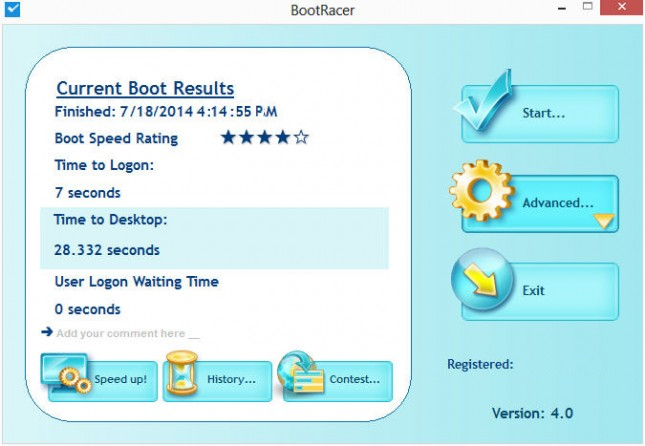Viewport: 645px width, 446px height.
Task: Click the User Logon Waiting Time label
Action: (137, 282)
